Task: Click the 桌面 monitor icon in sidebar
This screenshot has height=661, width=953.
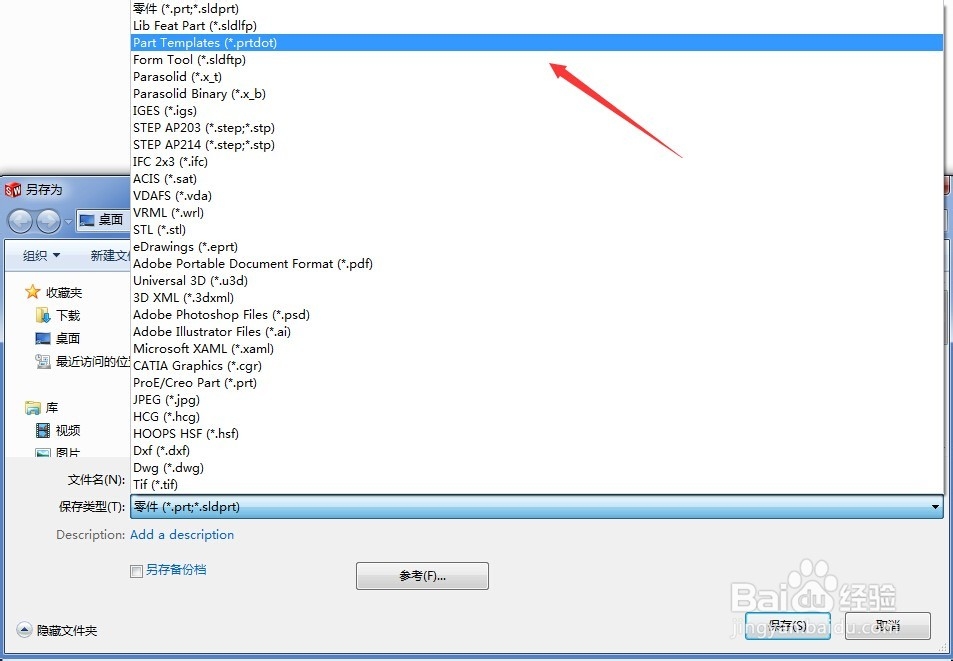Action: 43,338
